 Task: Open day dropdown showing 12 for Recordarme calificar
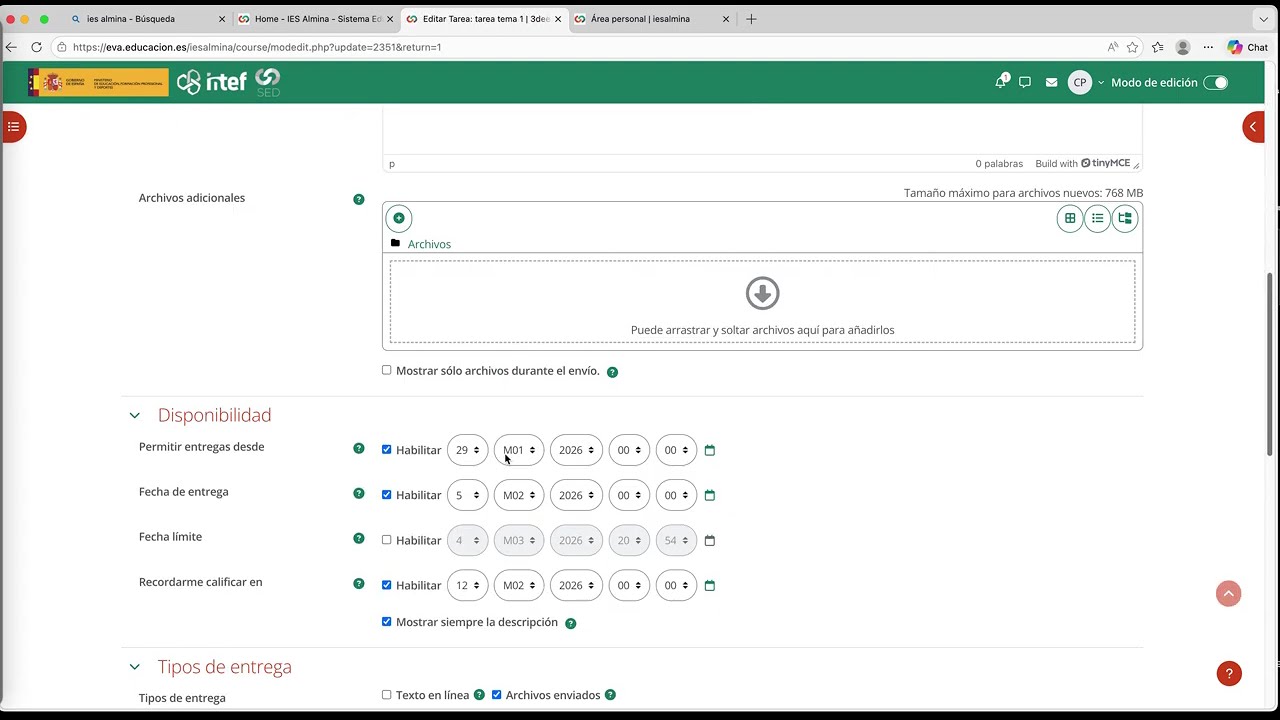click(x=468, y=585)
